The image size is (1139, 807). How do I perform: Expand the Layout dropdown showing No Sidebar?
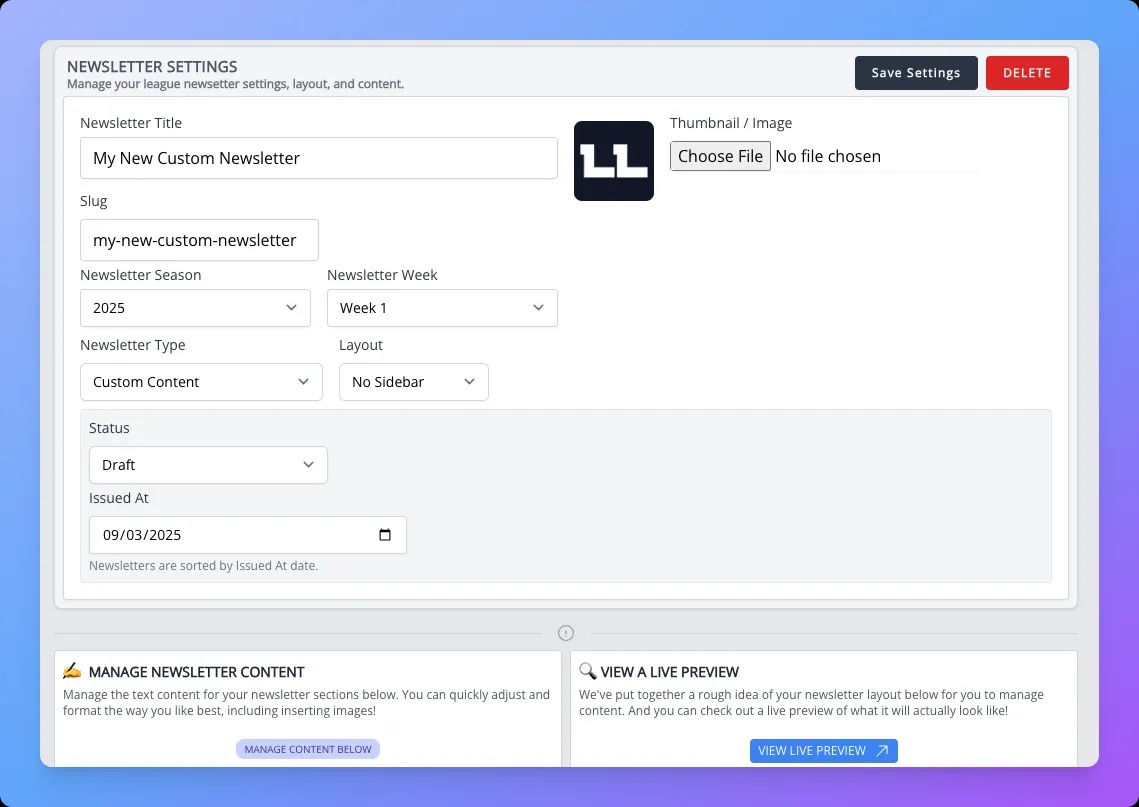point(413,382)
